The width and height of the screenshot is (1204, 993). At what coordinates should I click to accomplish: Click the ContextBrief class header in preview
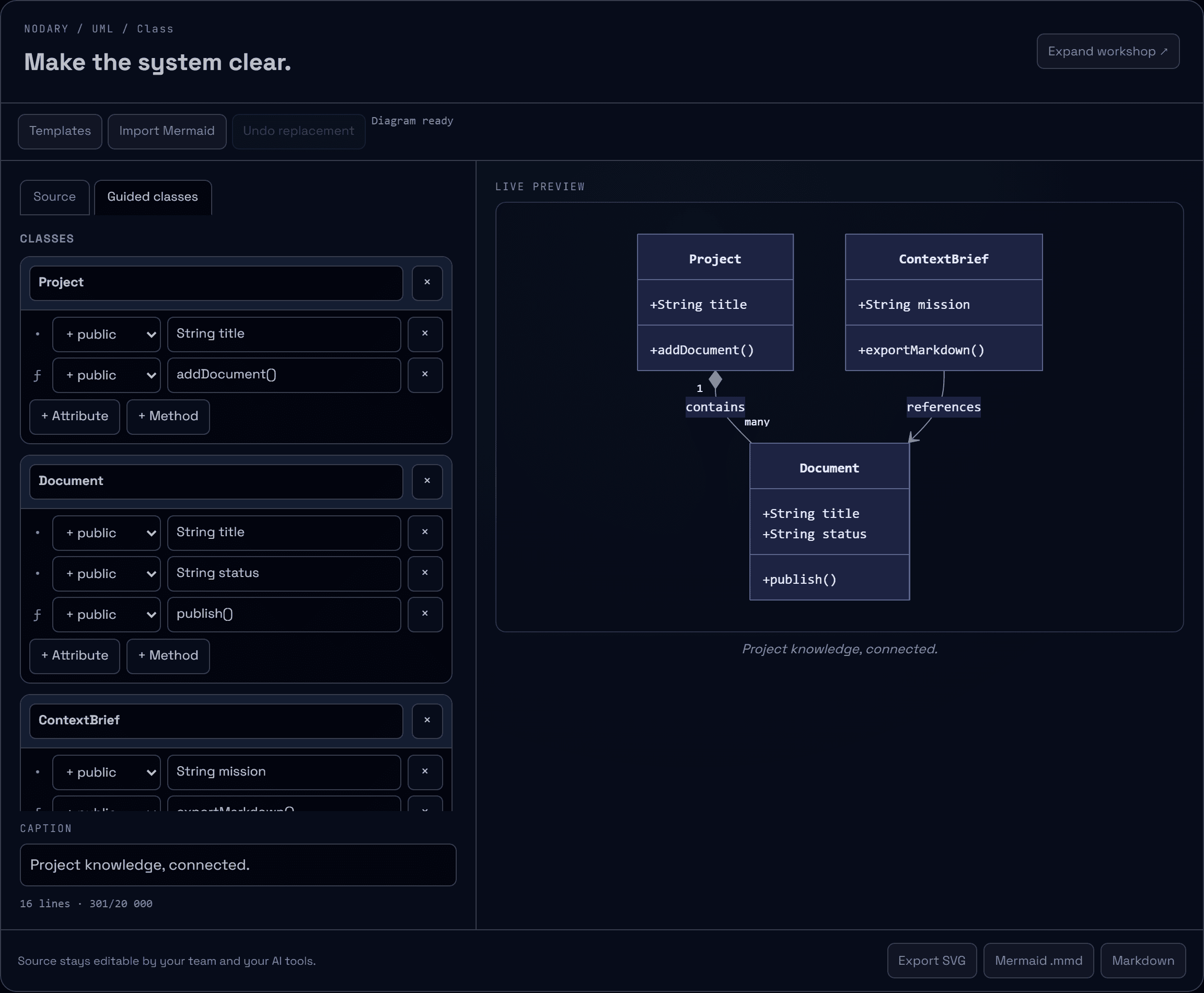(x=944, y=258)
